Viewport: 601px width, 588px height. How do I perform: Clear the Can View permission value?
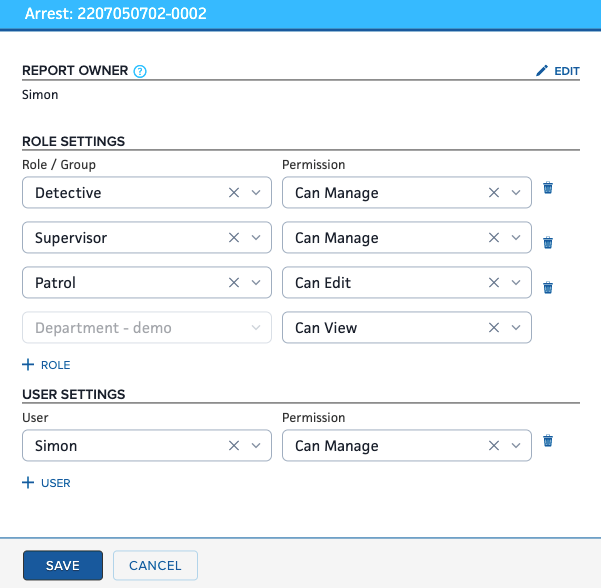point(494,328)
